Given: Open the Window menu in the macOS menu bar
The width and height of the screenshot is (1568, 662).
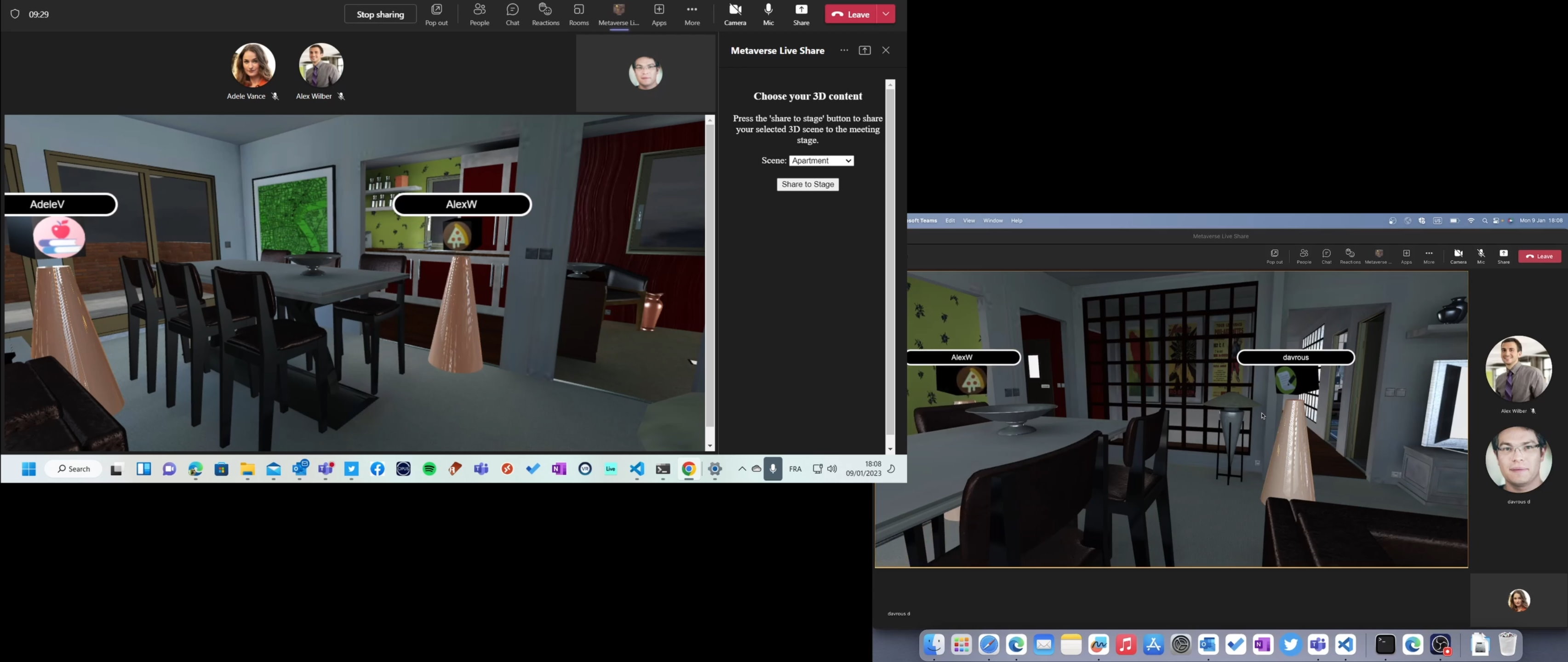Looking at the screenshot, I should [x=992, y=220].
